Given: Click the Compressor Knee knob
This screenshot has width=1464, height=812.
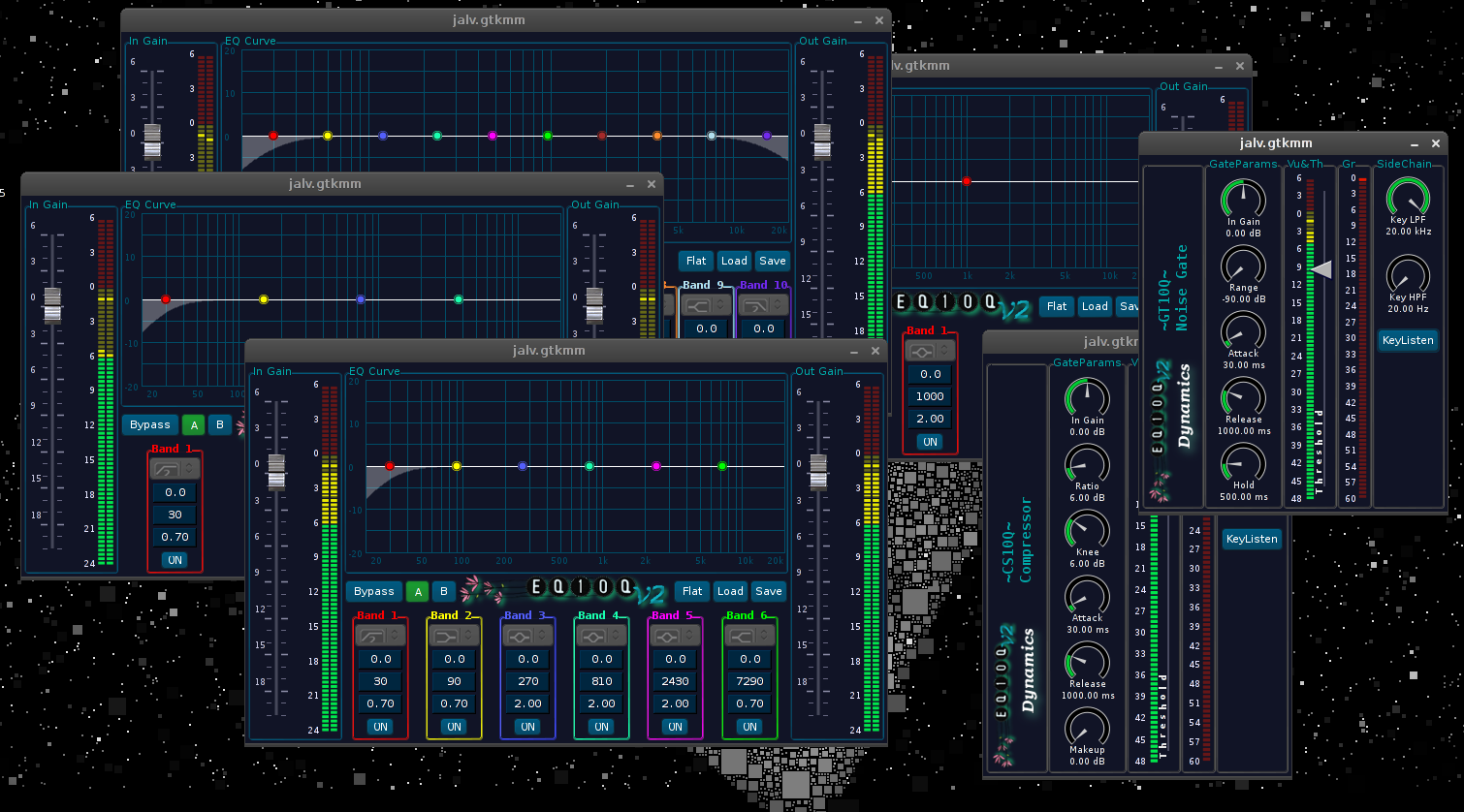Looking at the screenshot, I should tap(1087, 529).
